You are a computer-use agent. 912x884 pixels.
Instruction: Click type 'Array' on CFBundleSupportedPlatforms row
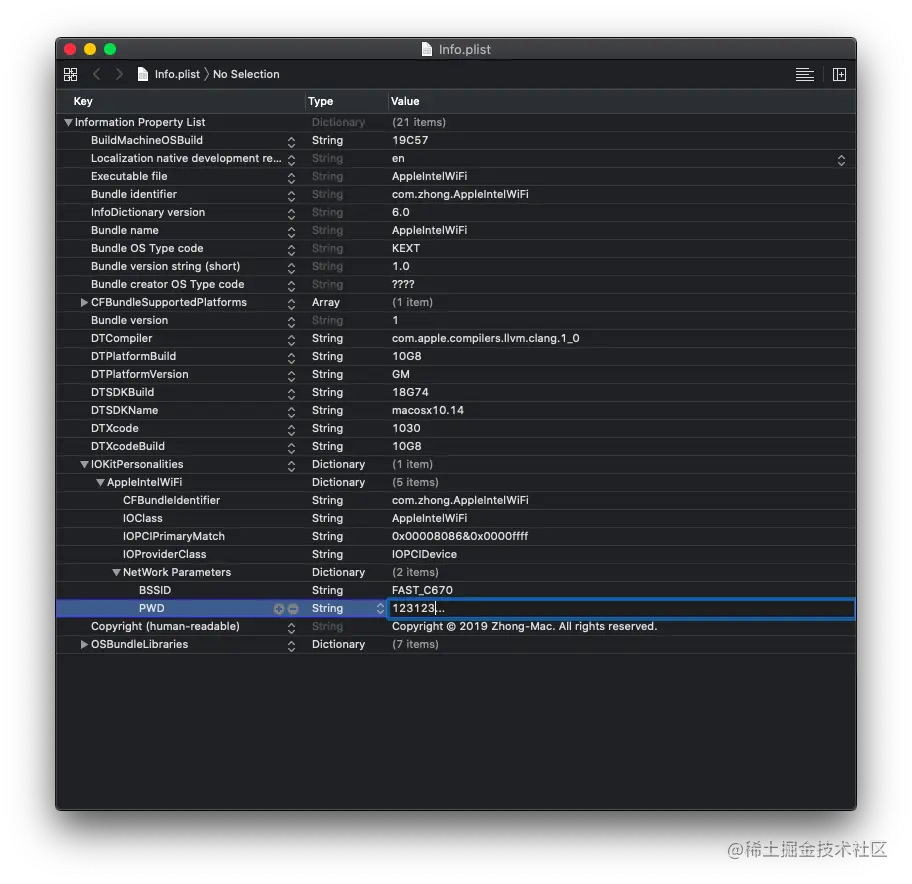(x=326, y=302)
